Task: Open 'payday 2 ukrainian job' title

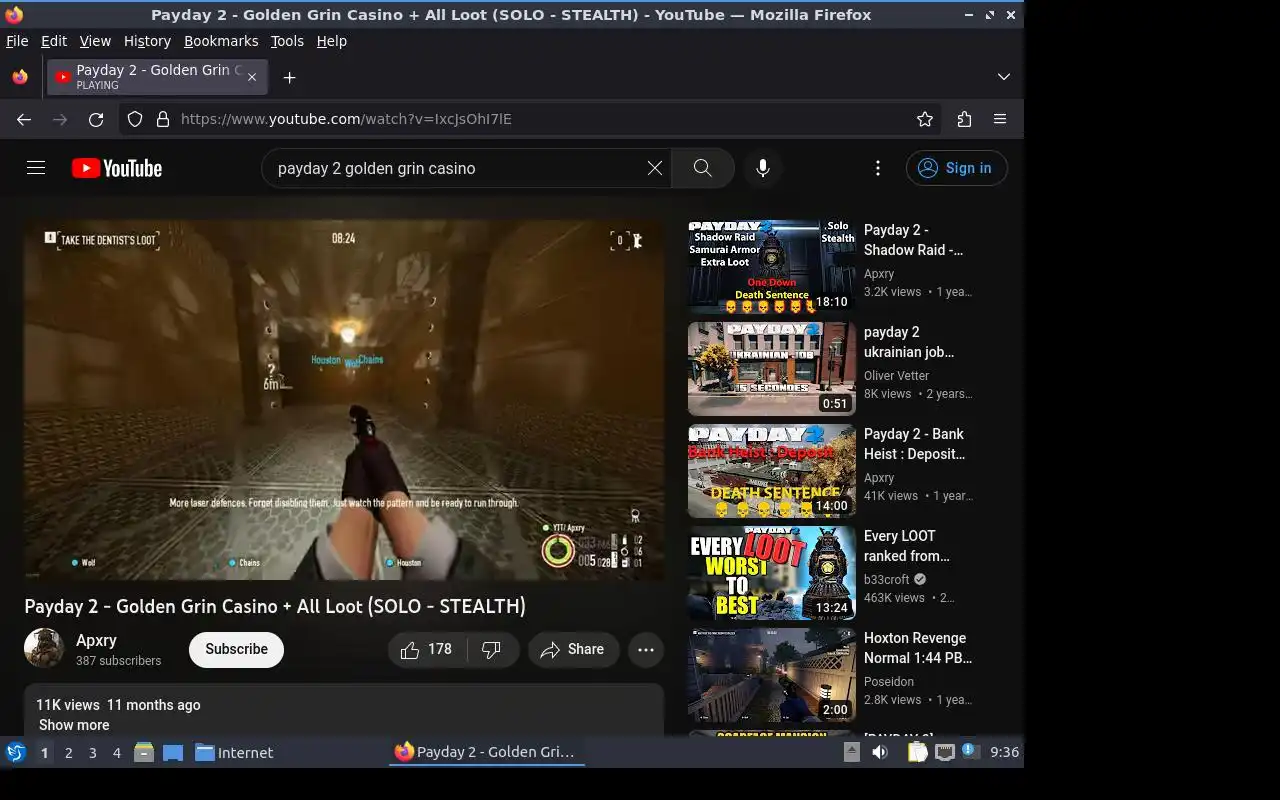Action: click(909, 342)
